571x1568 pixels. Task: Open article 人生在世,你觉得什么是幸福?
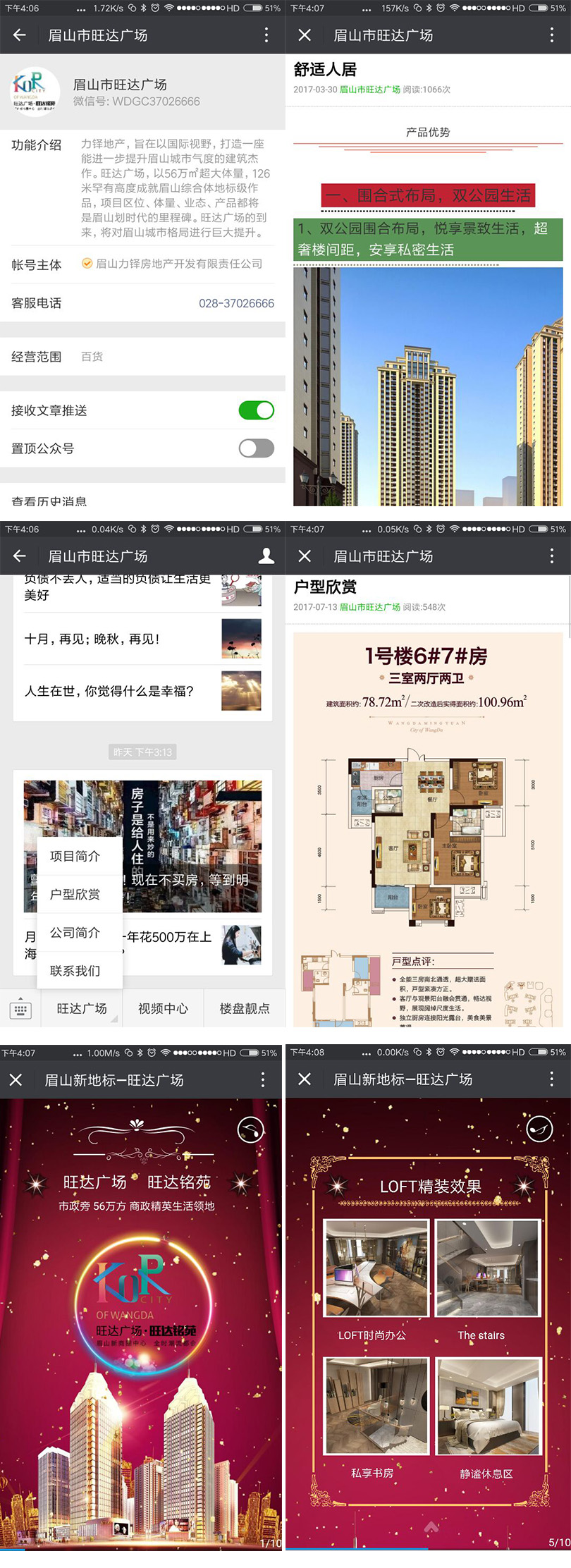click(x=109, y=691)
